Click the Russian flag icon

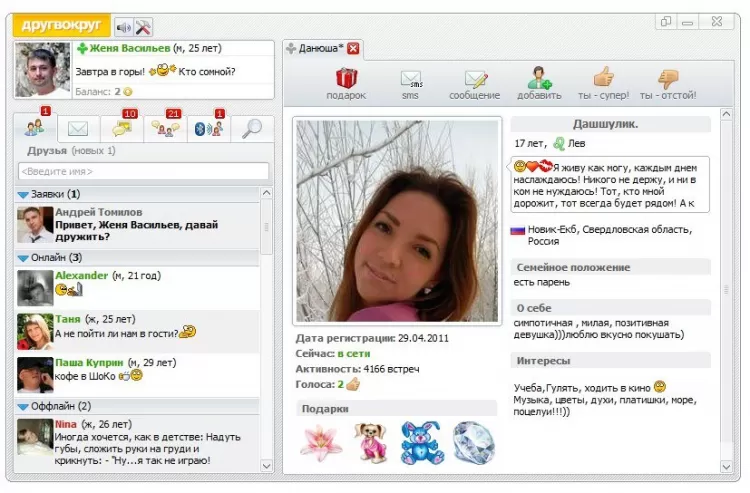[x=518, y=230]
